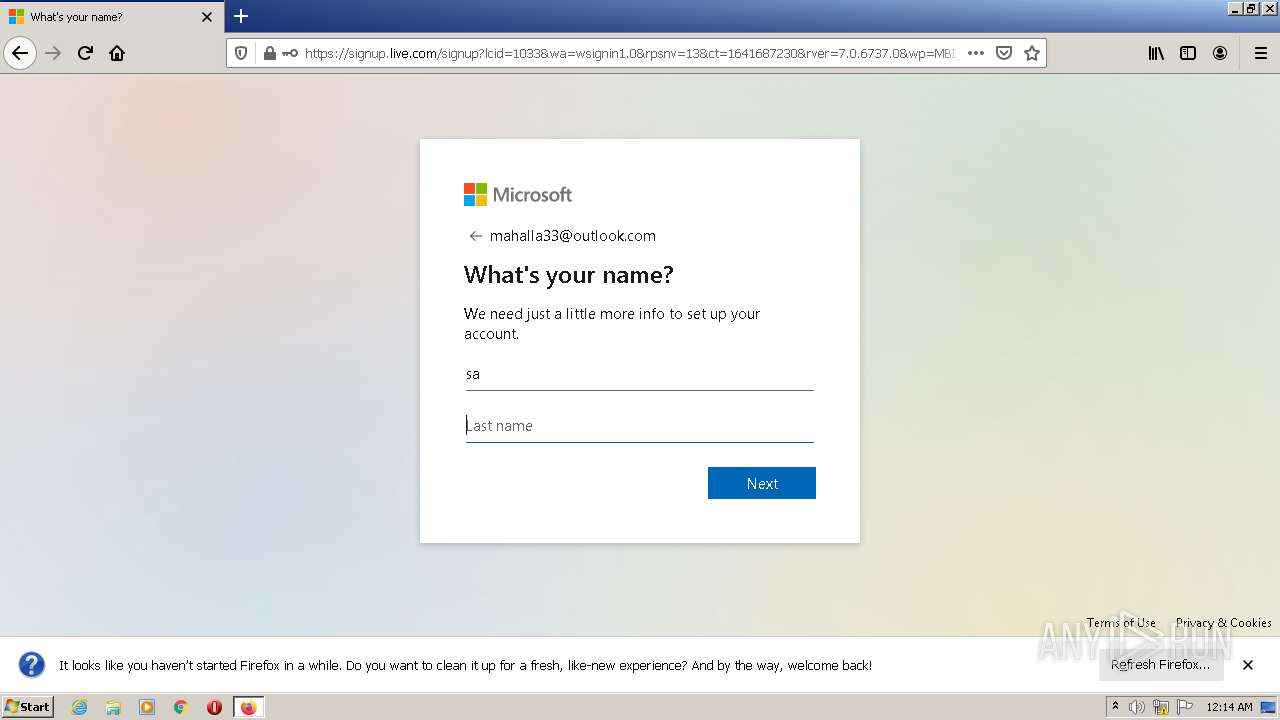This screenshot has height=720, width=1280.
Task: Close the "What's your name?" tab
Action: click(x=207, y=17)
